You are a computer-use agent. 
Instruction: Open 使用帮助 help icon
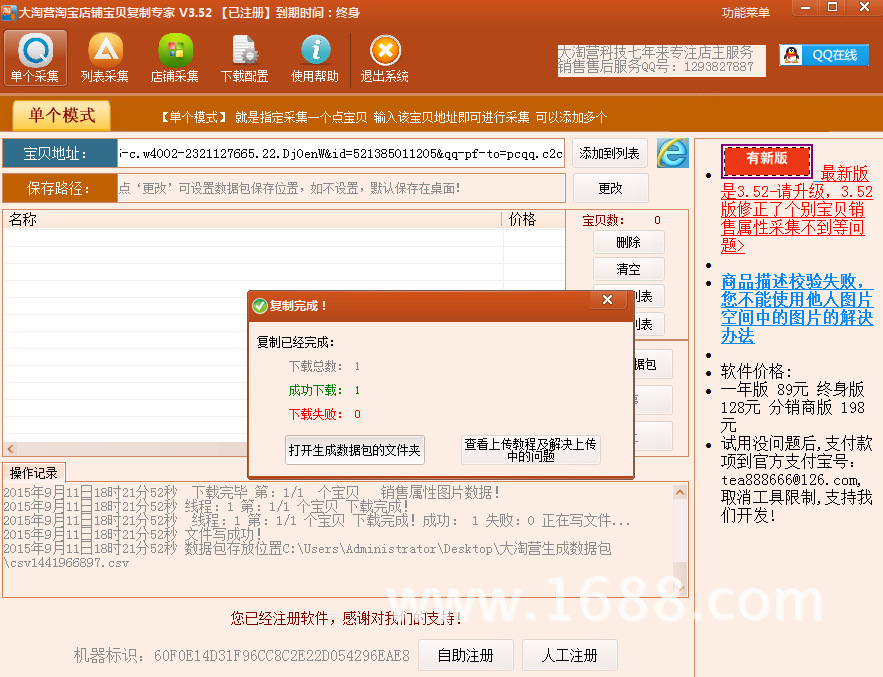coord(315,58)
